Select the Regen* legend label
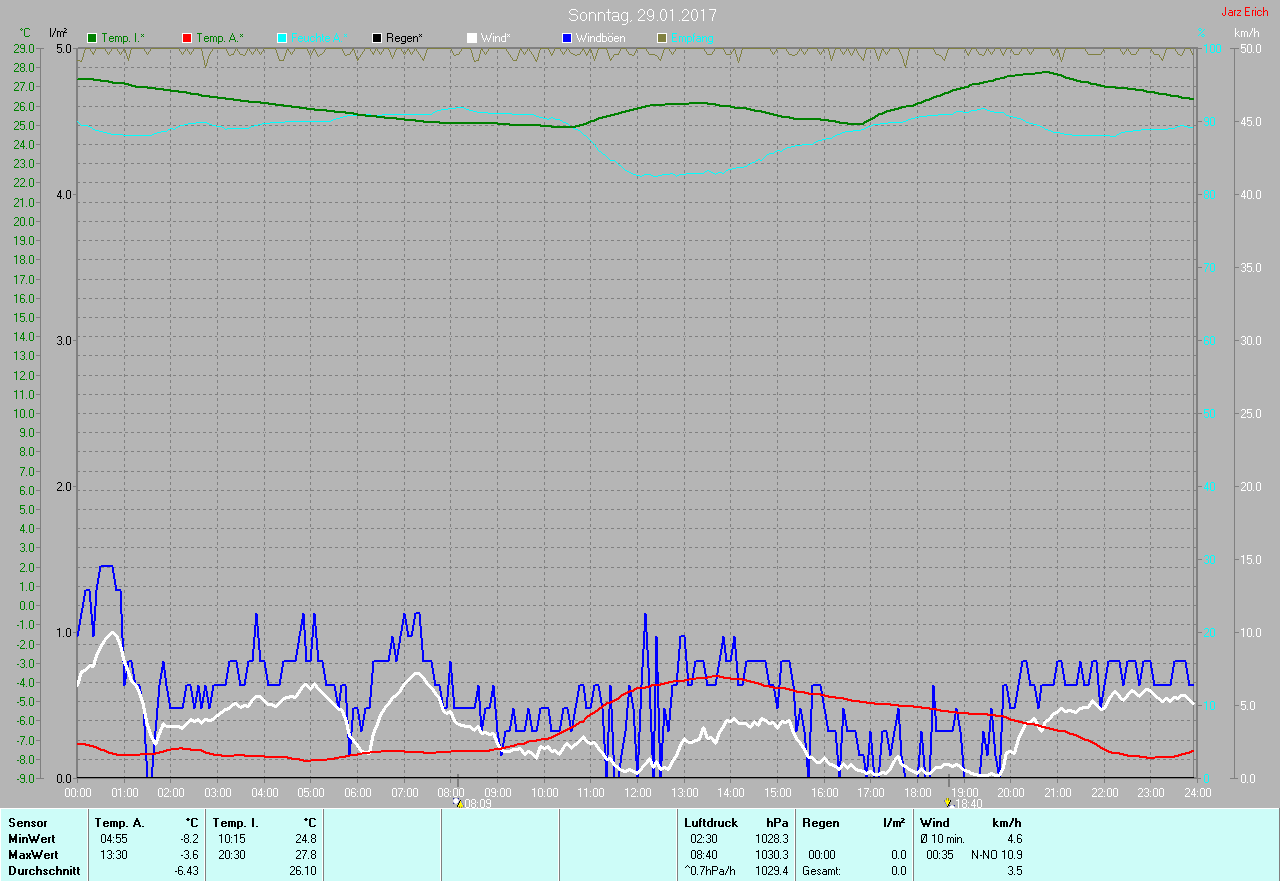Screen dimensions: 1280x881 point(404,38)
